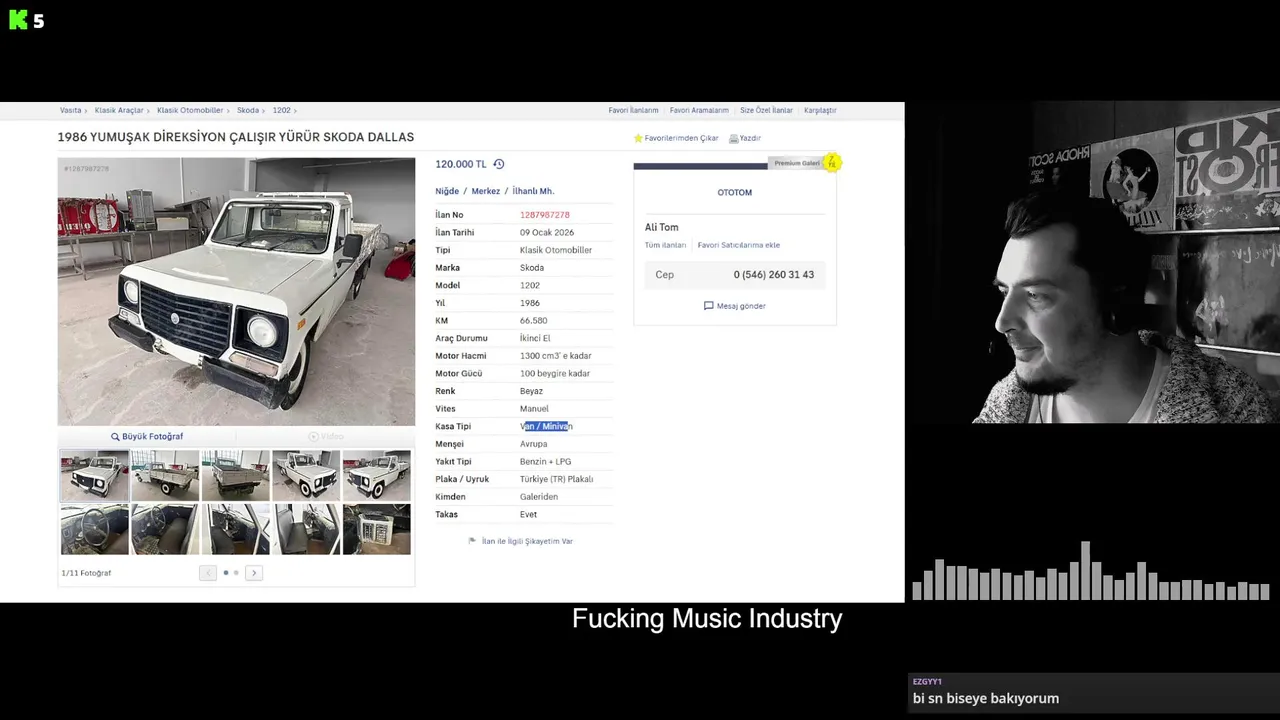Go to next photo page arrow

click(x=254, y=573)
